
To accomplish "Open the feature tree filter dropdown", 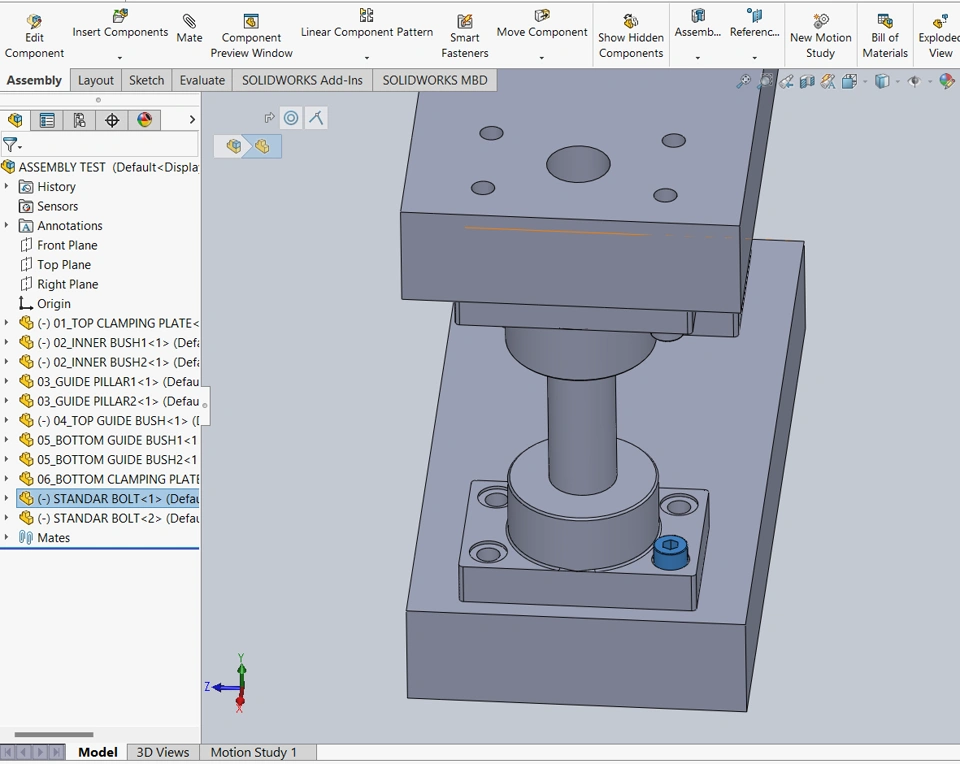I will click(12, 146).
